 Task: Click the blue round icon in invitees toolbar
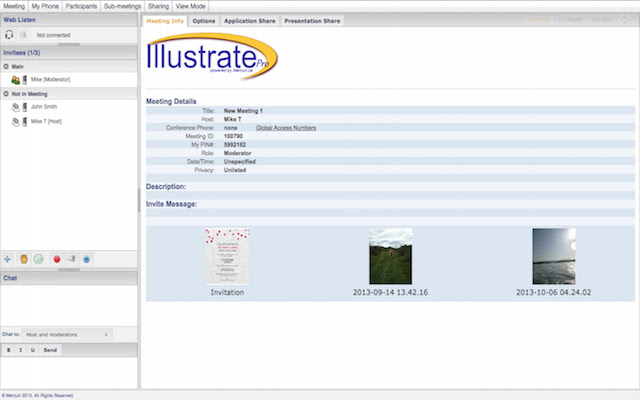point(87,259)
